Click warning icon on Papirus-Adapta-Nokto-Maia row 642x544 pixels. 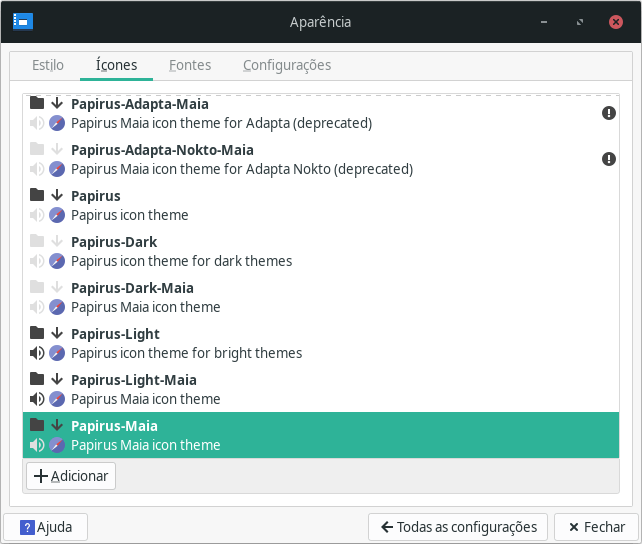[x=609, y=159]
